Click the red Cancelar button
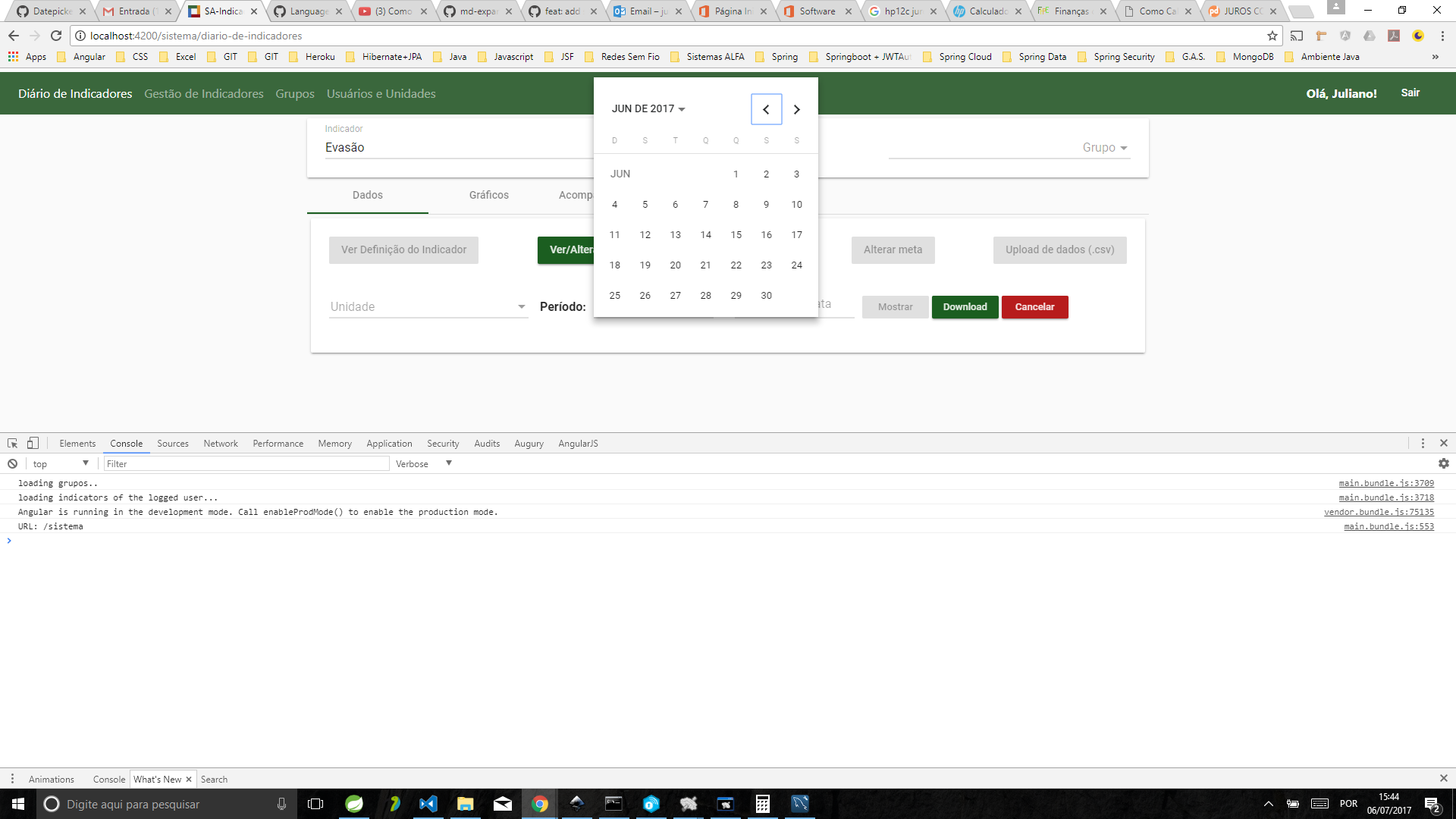The image size is (1456, 819). (1035, 307)
